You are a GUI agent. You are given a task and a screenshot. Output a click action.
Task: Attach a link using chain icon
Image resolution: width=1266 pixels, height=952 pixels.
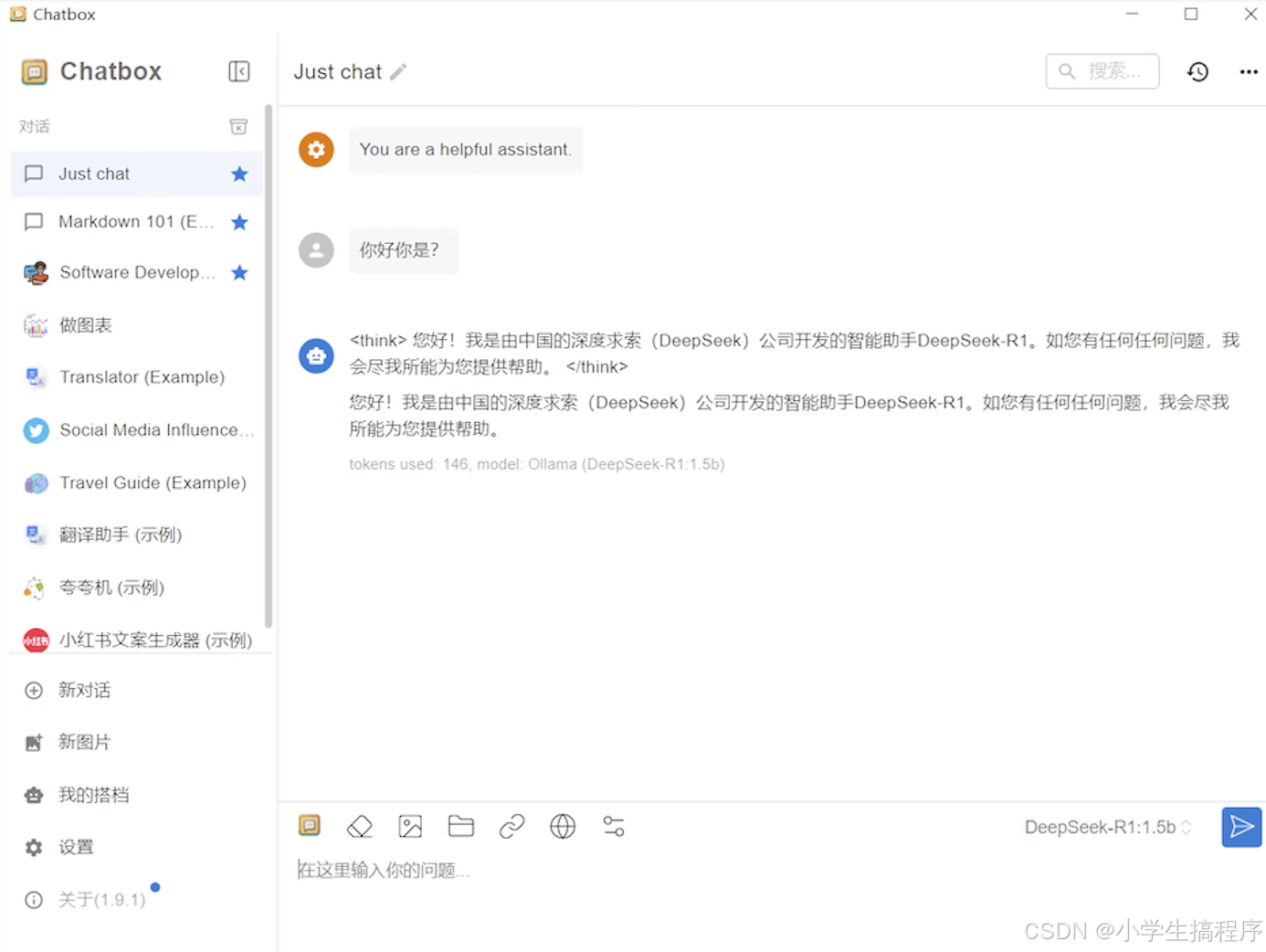click(x=512, y=827)
